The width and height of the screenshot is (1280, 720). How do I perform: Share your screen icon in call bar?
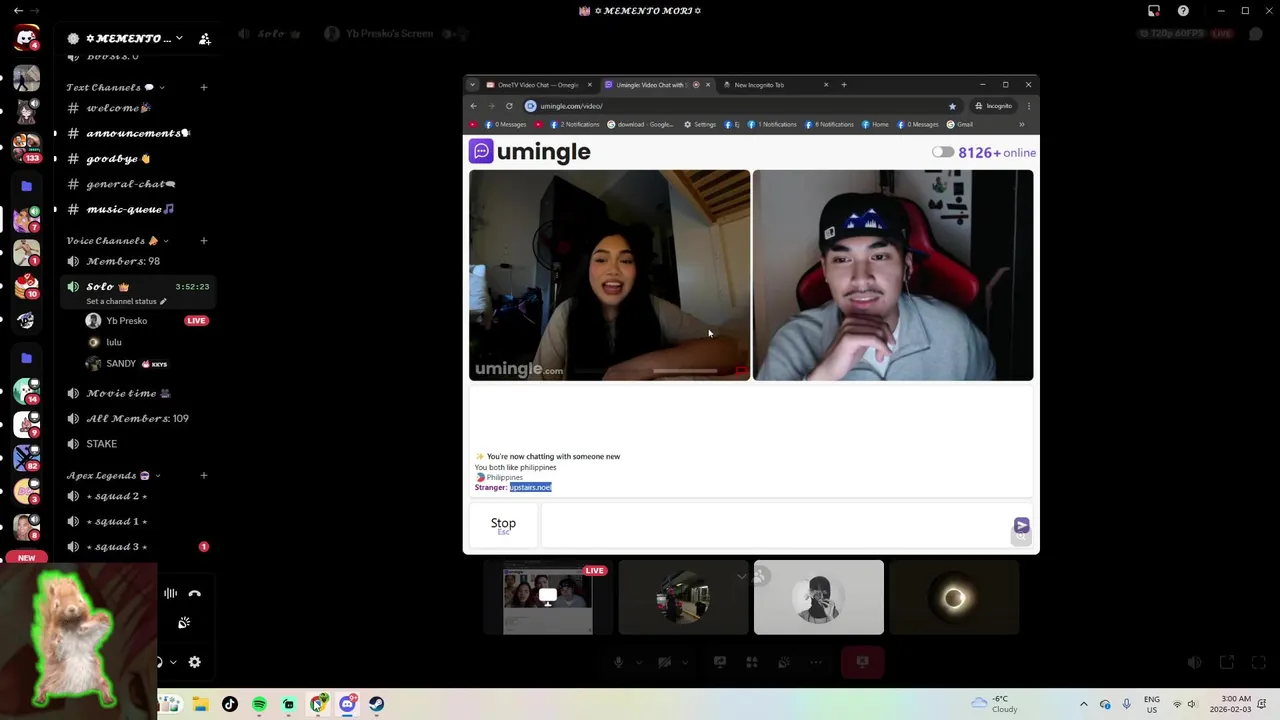pos(719,662)
